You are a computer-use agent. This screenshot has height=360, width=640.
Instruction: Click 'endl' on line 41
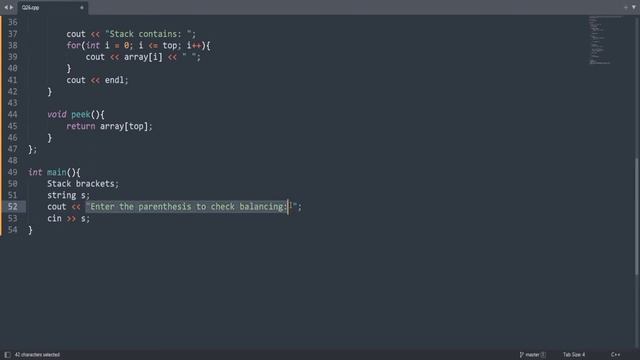[114, 80]
